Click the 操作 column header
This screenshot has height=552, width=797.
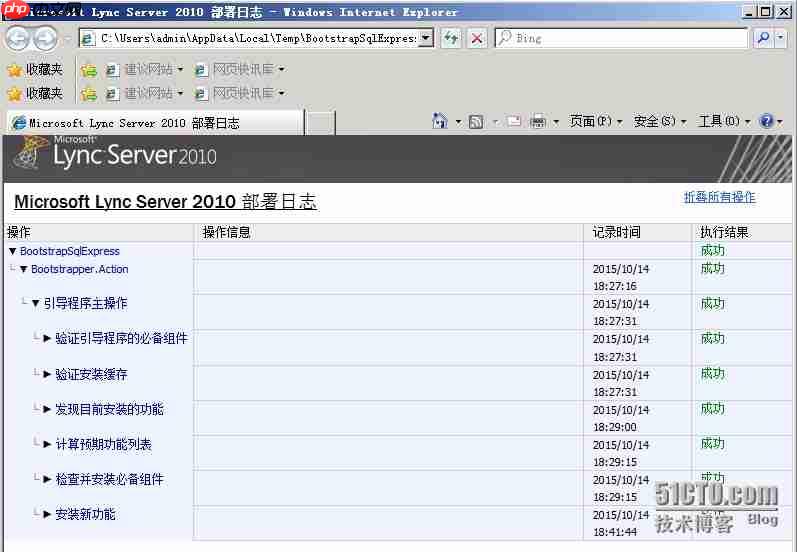[x=19, y=232]
